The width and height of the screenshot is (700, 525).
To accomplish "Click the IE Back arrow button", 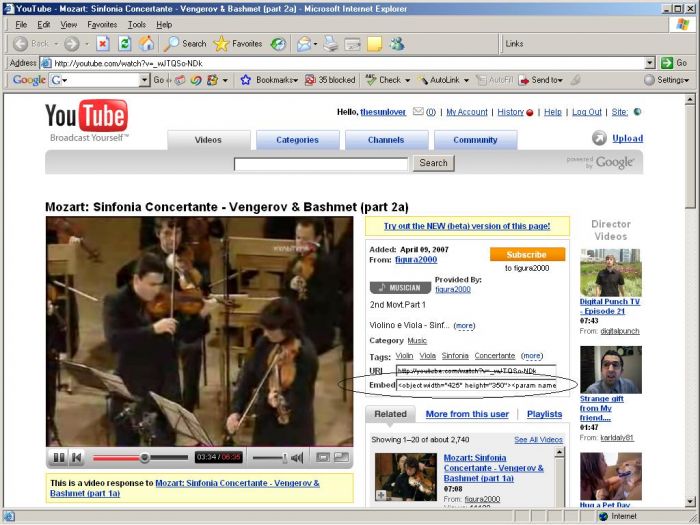I will pos(21,44).
